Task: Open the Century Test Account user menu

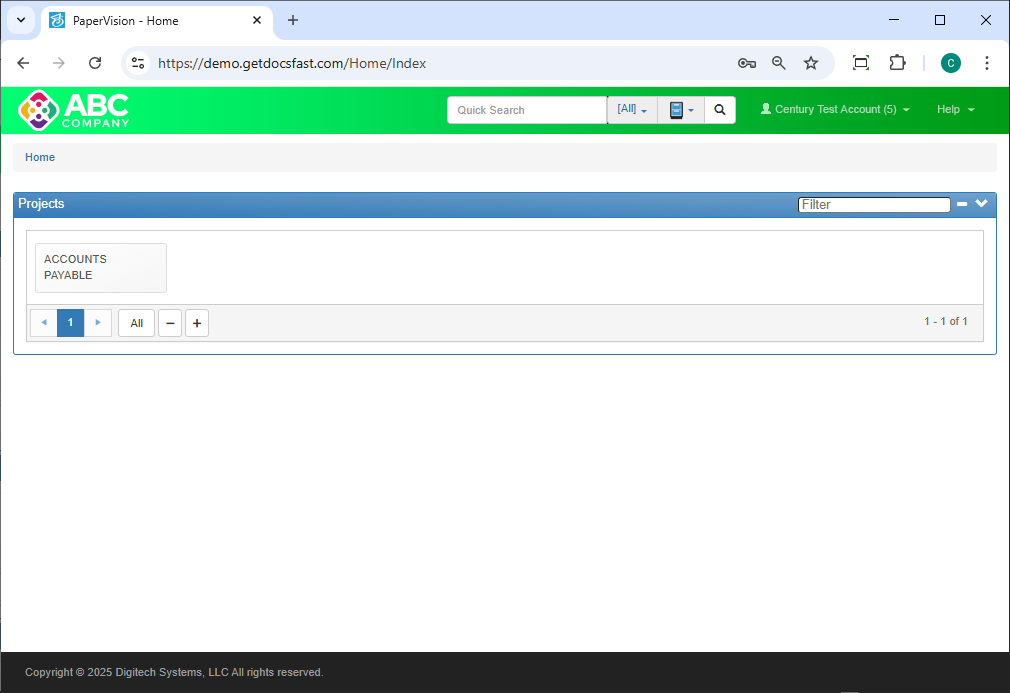Action: tap(835, 110)
